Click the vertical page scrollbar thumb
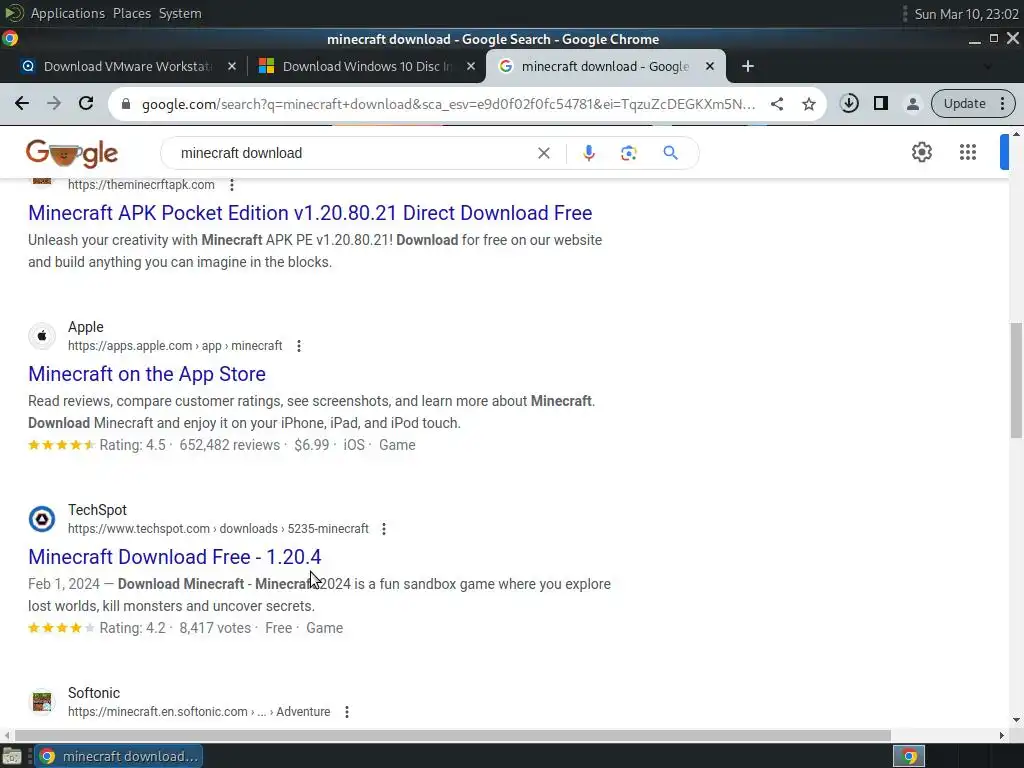This screenshot has height=768, width=1024. 1016,380
